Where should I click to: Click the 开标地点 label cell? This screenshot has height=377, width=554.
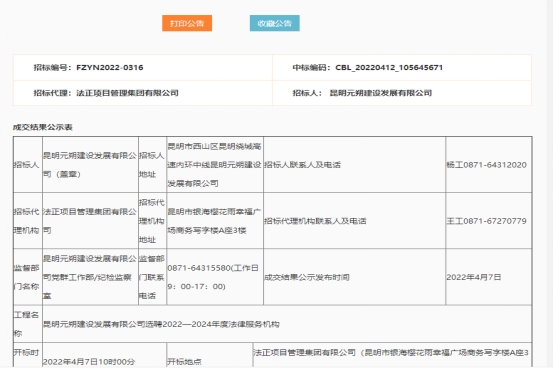point(210,355)
